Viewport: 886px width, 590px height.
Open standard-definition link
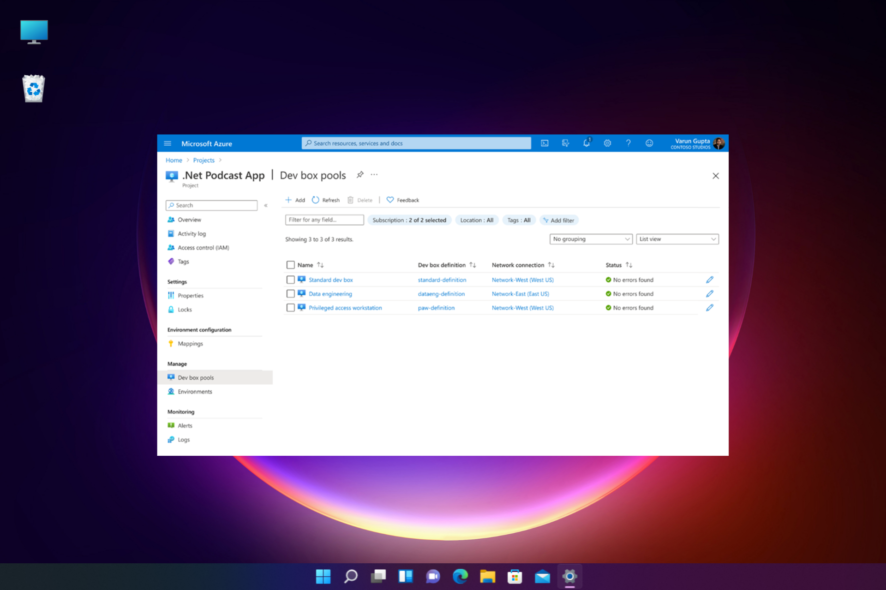click(x=442, y=280)
